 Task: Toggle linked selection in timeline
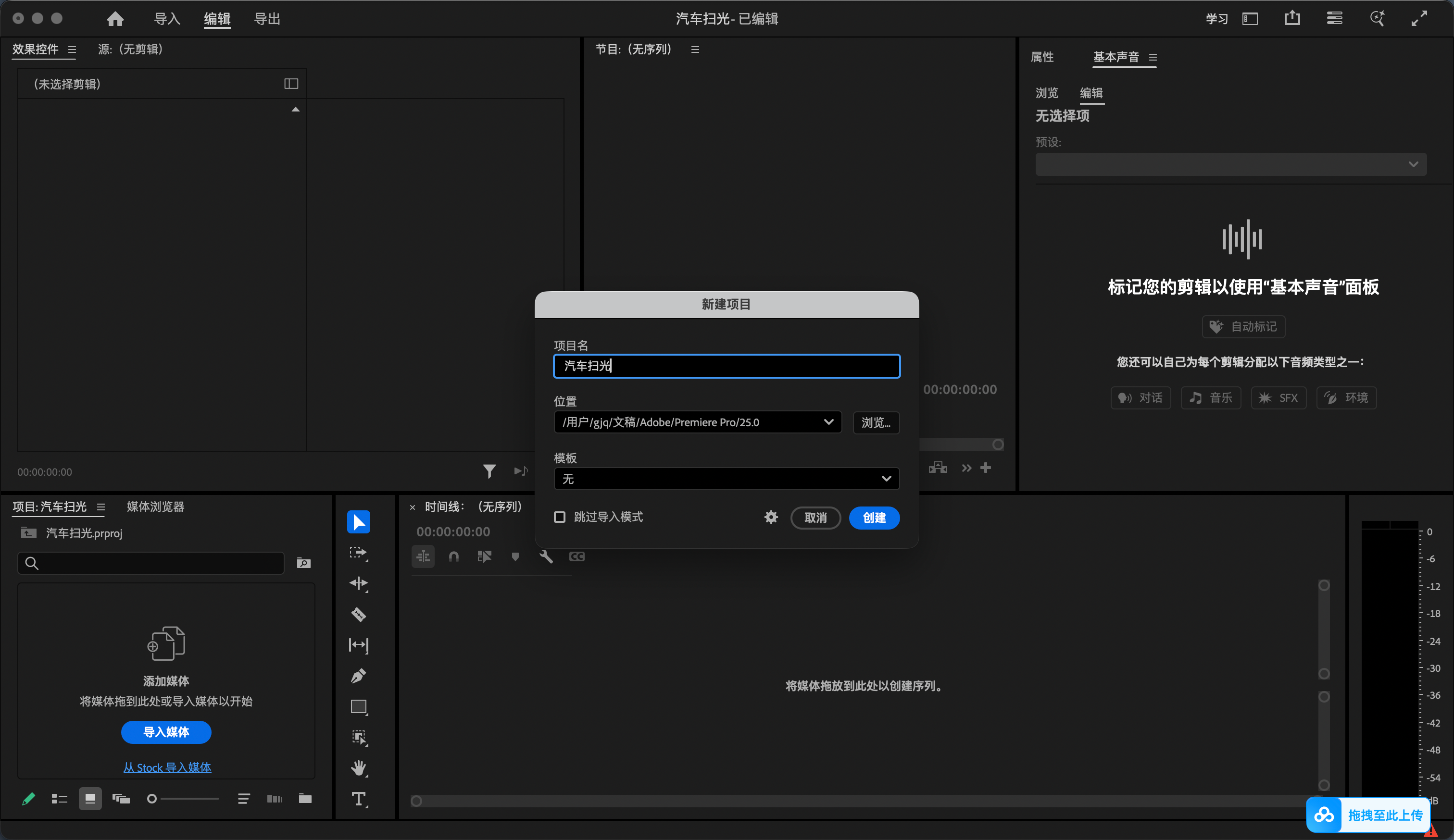click(484, 556)
